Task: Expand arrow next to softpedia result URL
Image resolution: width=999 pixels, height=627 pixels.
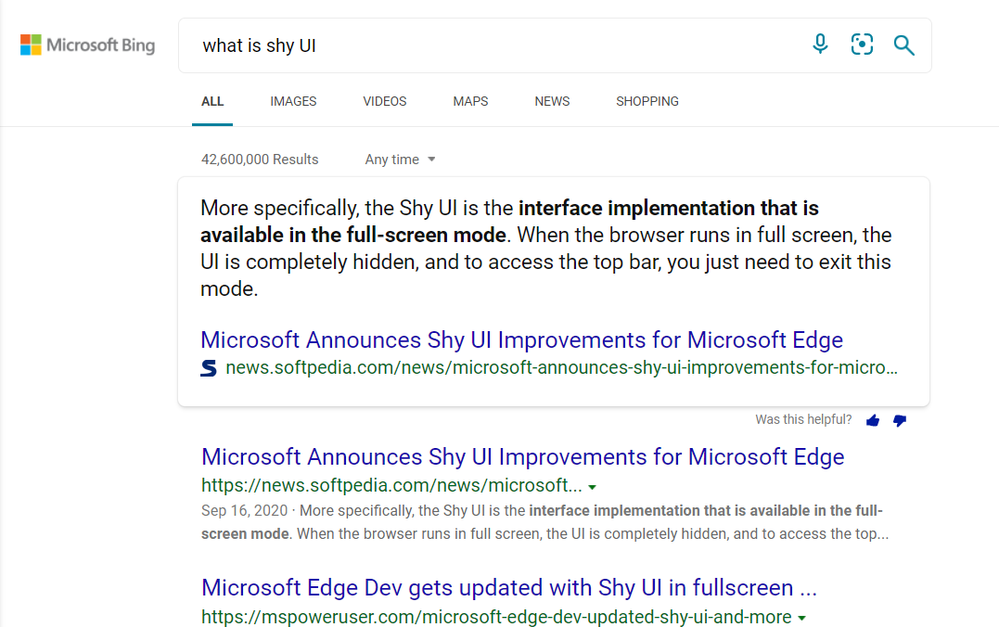Action: click(x=593, y=487)
